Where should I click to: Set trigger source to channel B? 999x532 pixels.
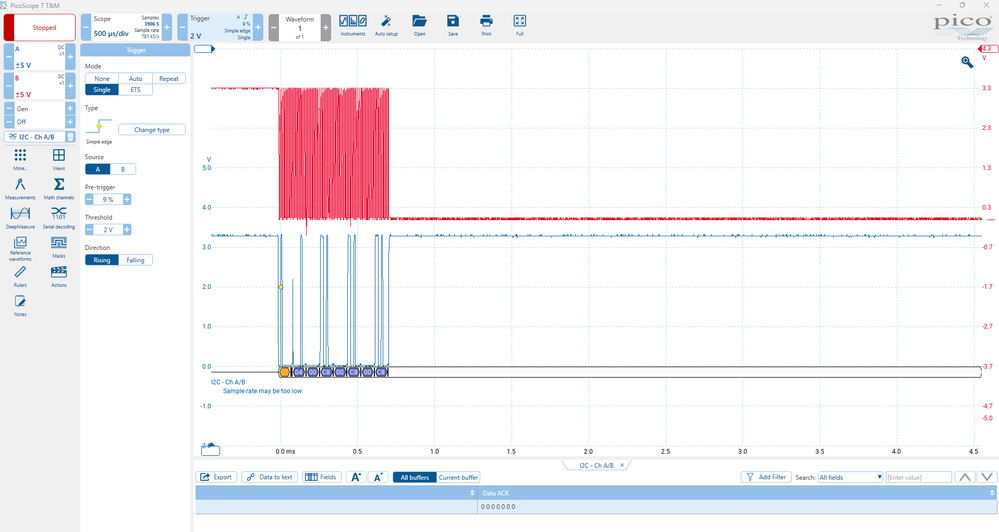[x=123, y=169]
